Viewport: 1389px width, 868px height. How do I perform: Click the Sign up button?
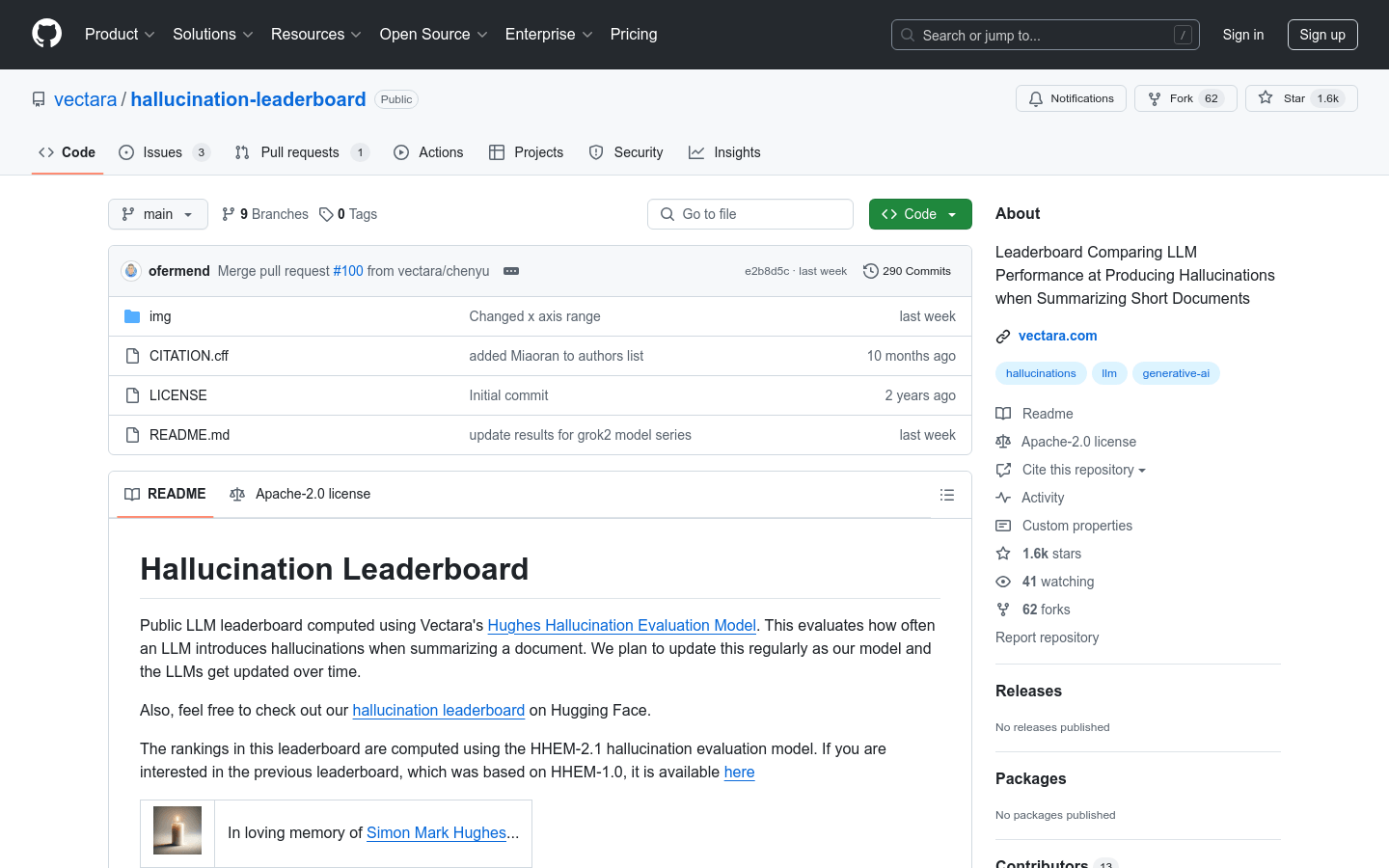pyautogui.click(x=1322, y=35)
